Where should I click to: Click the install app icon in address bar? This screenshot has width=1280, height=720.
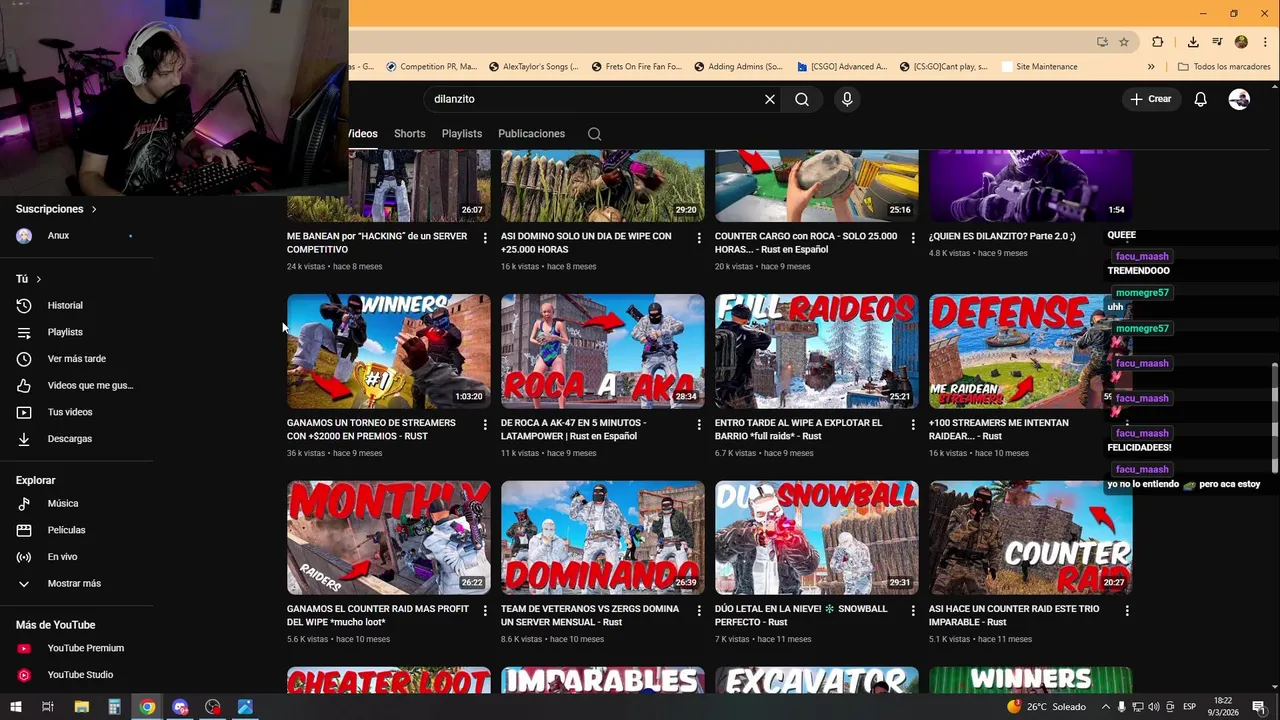pos(1102,42)
